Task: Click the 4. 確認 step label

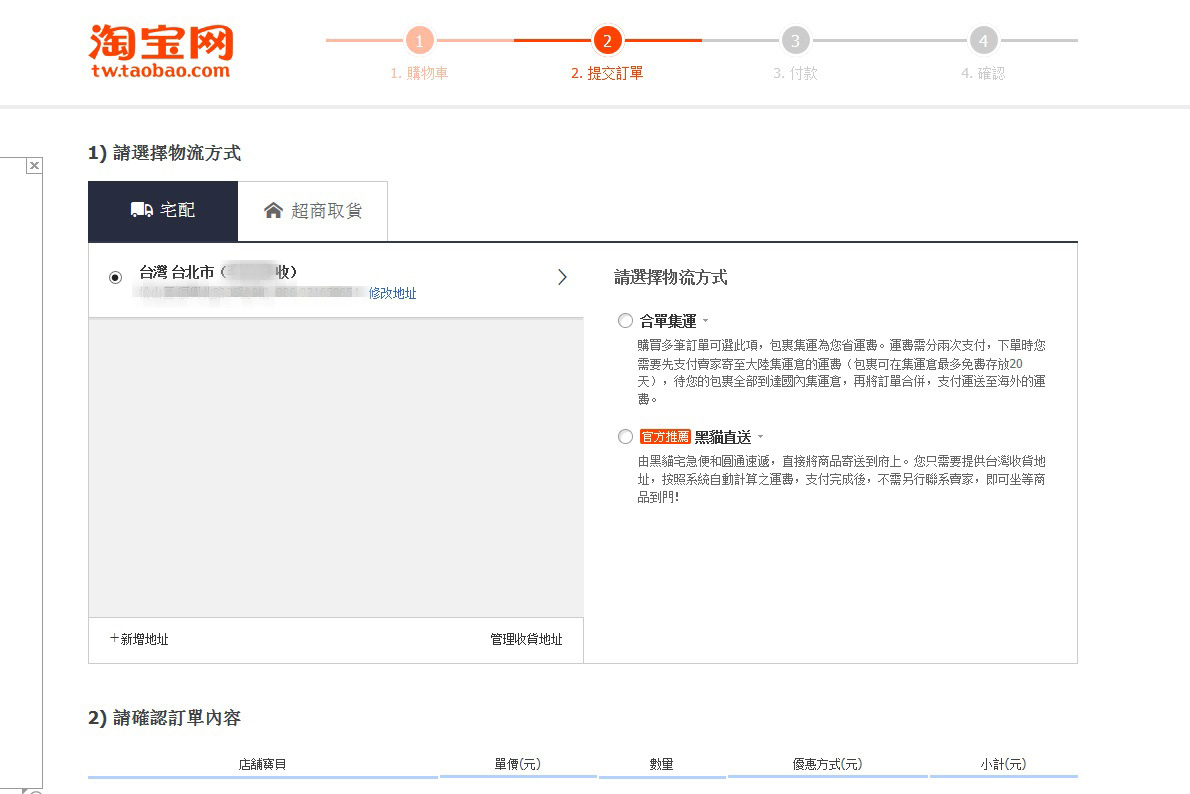Action: [984, 74]
